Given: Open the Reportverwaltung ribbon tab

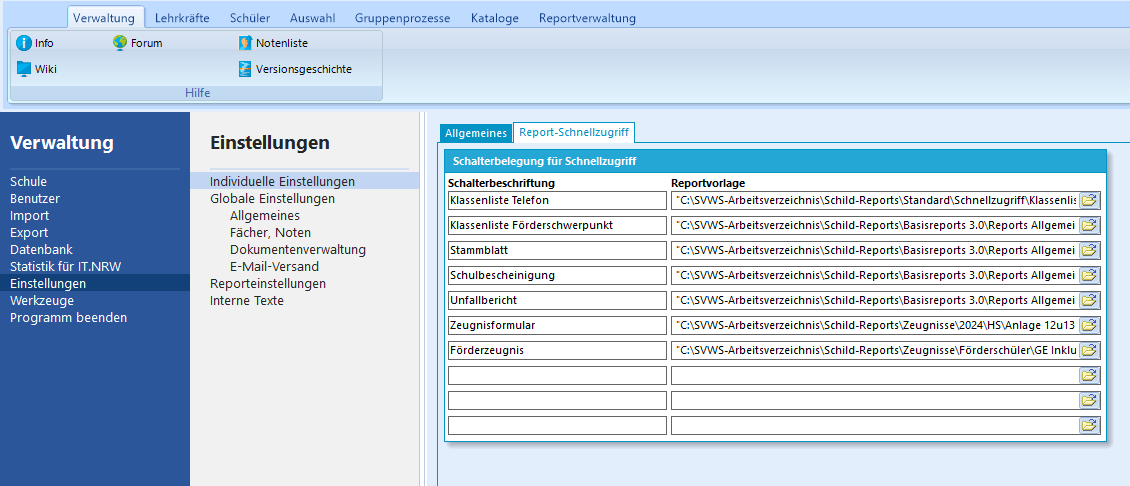Looking at the screenshot, I should pos(587,18).
